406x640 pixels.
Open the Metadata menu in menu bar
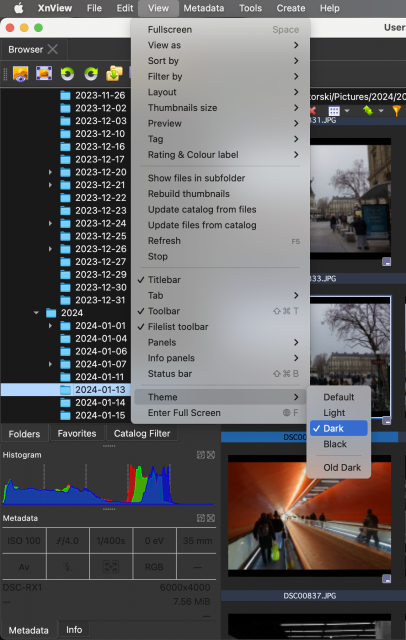(204, 8)
